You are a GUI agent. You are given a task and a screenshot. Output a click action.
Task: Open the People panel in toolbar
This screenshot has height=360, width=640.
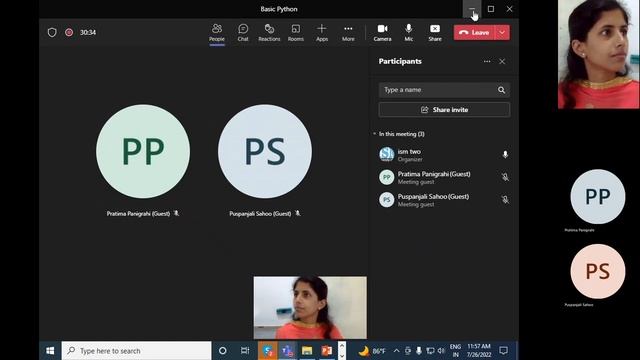[217, 33]
